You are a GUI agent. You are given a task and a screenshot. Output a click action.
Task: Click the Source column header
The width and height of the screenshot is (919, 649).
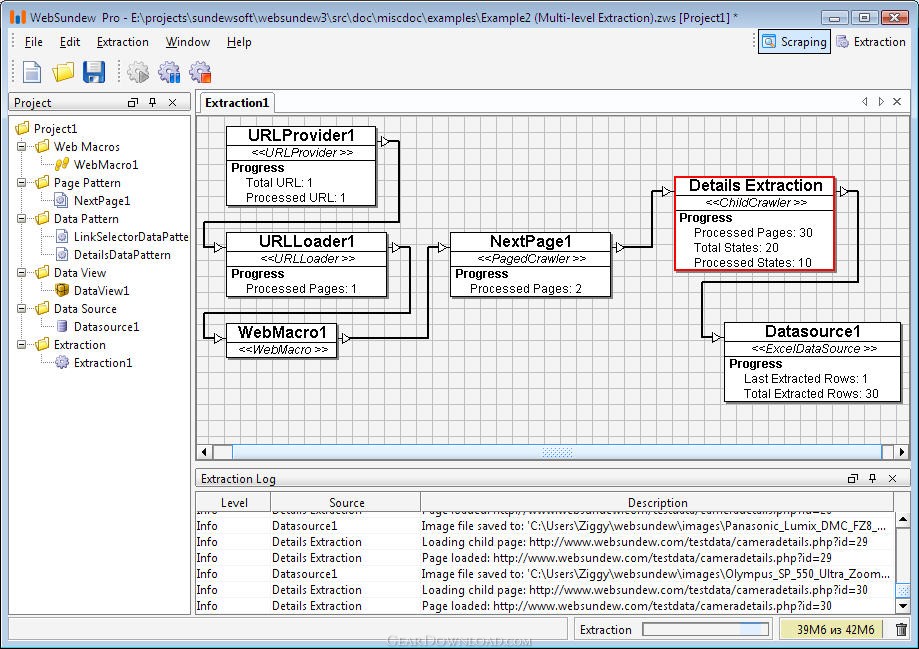[346, 502]
